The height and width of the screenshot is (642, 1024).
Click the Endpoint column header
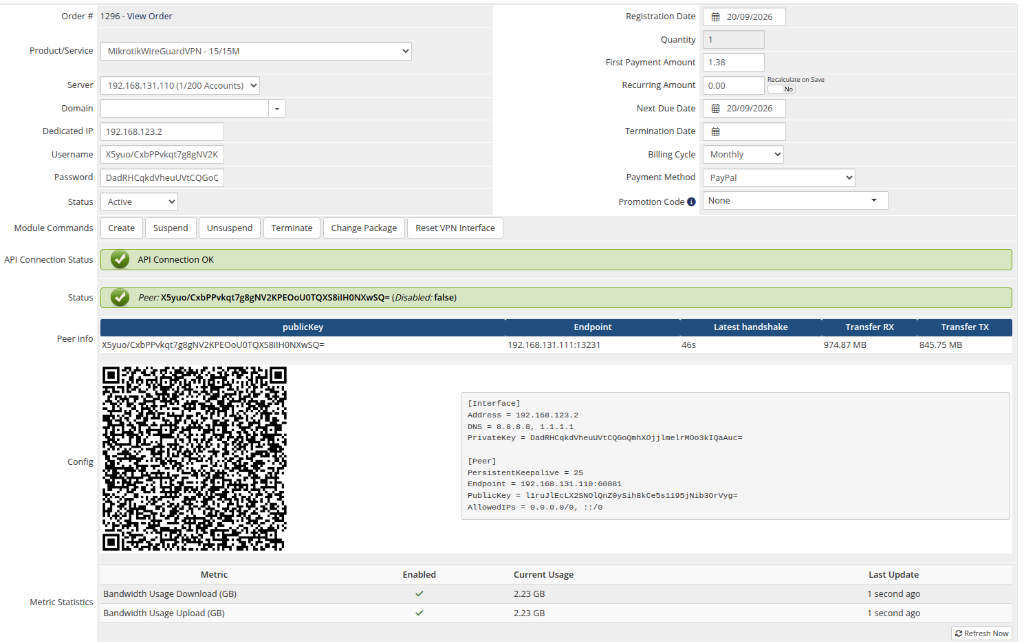[x=592, y=327]
